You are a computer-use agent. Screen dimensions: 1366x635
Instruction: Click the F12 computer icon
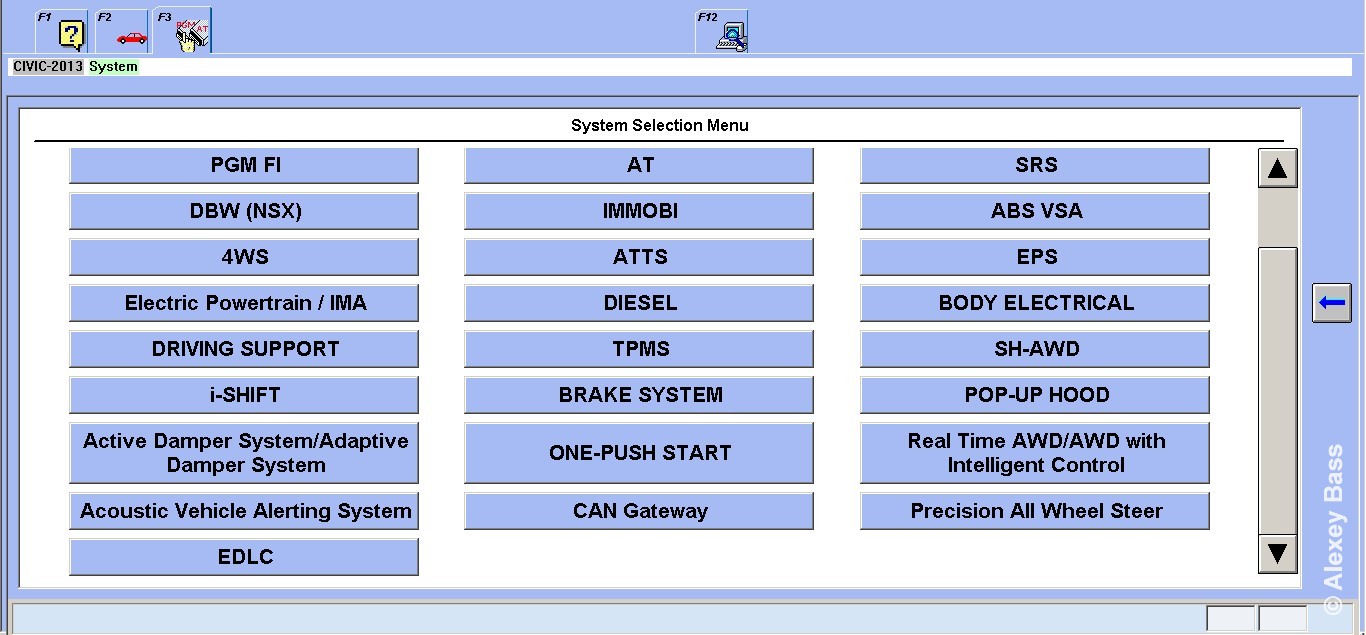724,31
